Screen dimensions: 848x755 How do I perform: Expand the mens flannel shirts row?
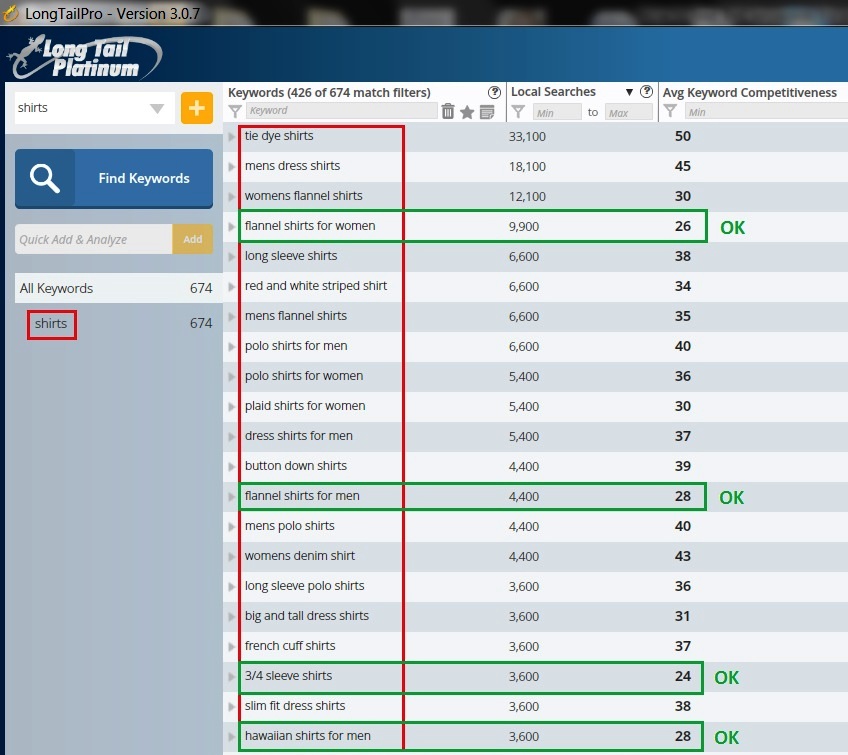(x=231, y=316)
